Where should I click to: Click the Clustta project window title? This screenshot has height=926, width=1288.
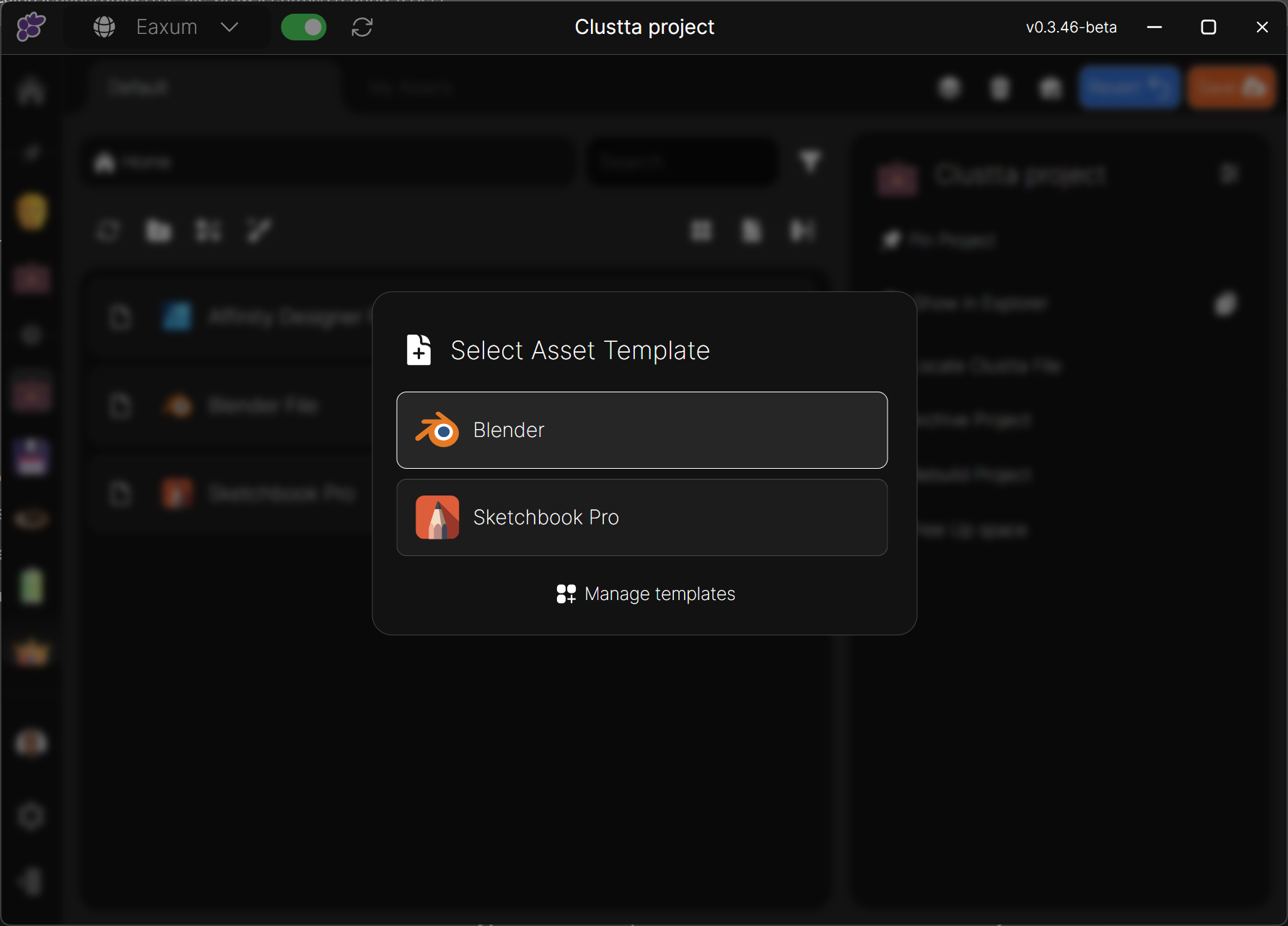tap(644, 27)
